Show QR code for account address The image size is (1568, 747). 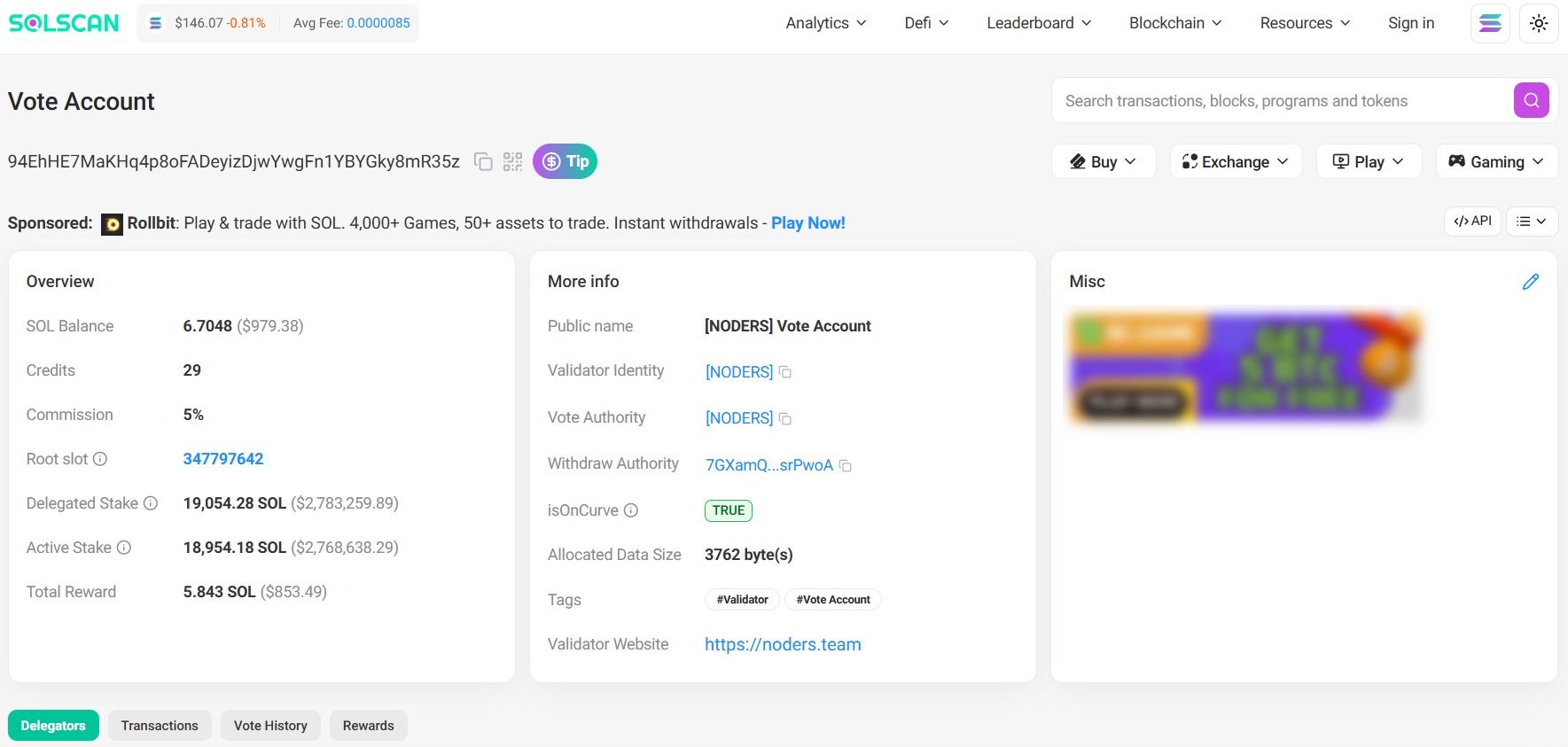[512, 161]
